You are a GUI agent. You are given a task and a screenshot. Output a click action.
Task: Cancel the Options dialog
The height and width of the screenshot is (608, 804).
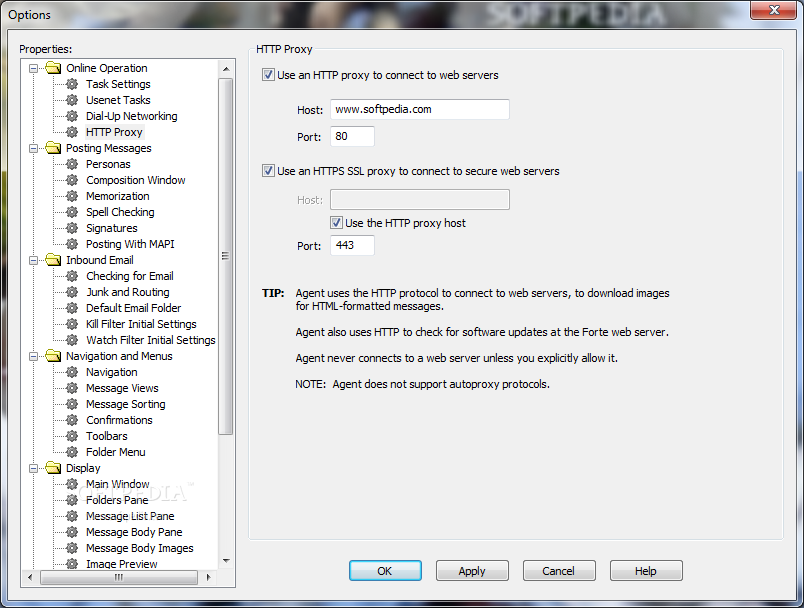point(559,571)
